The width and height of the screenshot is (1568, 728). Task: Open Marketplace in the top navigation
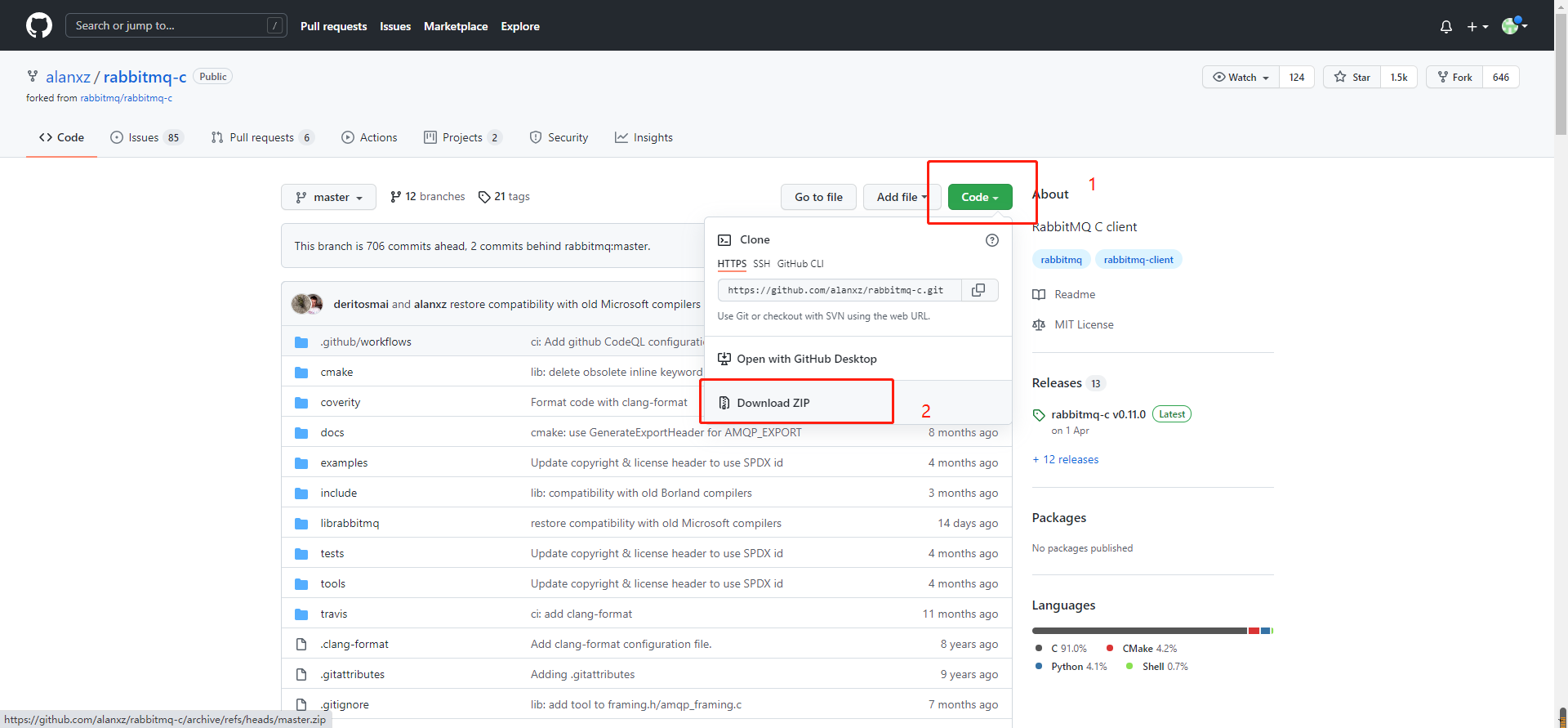[456, 26]
